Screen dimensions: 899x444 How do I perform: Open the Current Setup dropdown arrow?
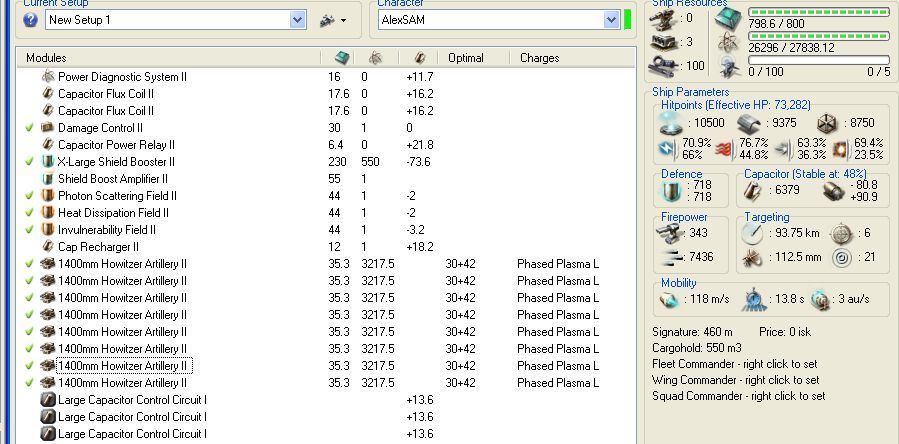(x=297, y=20)
